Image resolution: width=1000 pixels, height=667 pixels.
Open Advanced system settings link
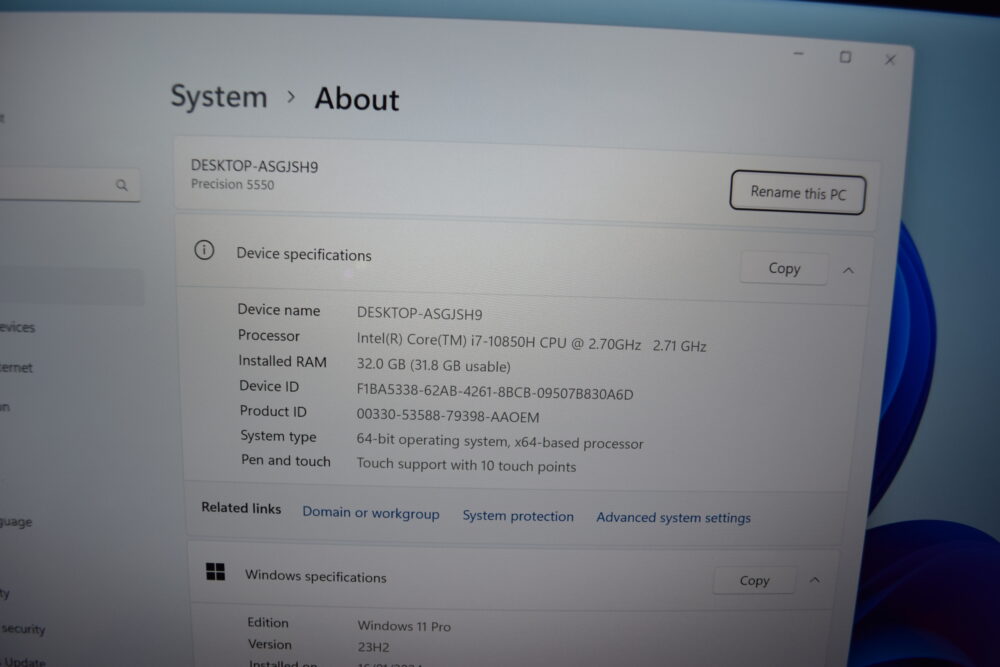point(673,518)
